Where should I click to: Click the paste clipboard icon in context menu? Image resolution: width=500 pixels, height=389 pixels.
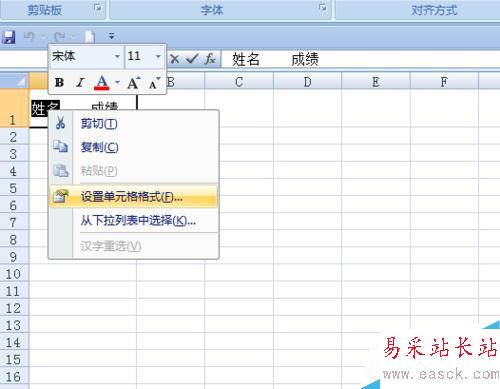61,171
